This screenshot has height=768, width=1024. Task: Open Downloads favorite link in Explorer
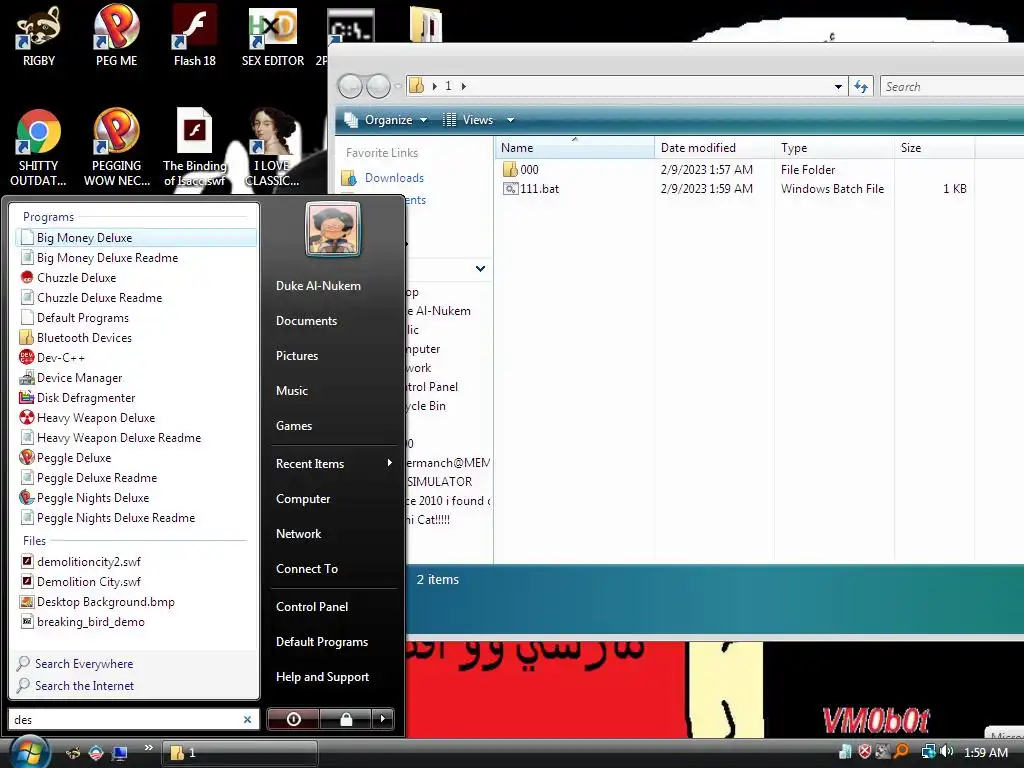click(394, 178)
